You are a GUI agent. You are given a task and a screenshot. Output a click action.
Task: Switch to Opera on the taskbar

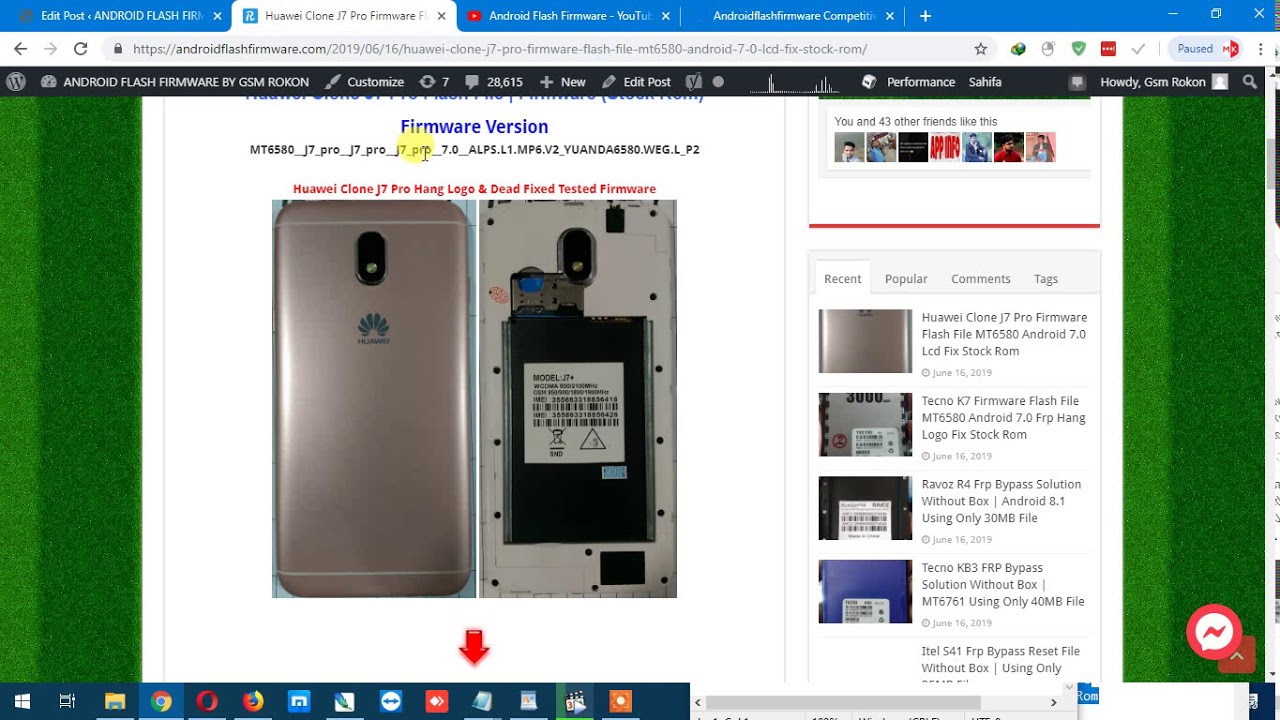[x=207, y=702]
